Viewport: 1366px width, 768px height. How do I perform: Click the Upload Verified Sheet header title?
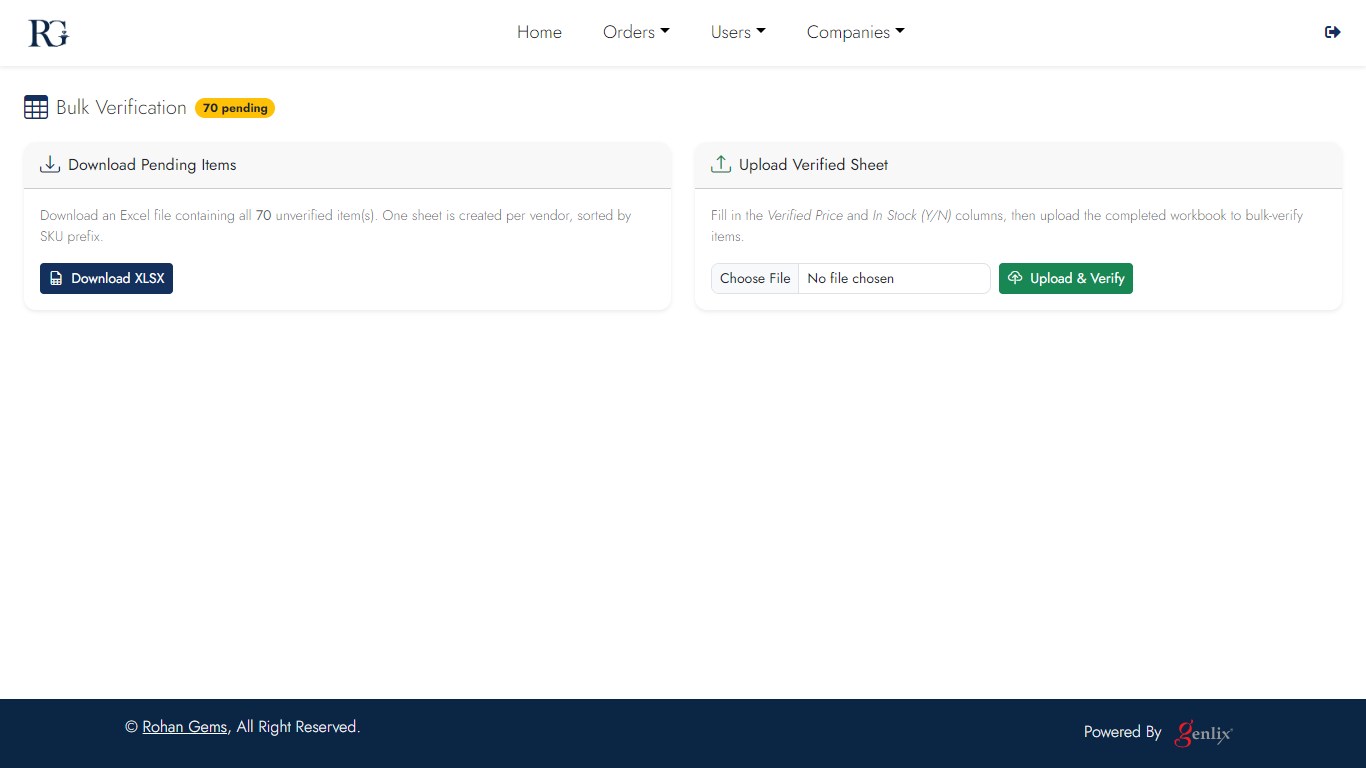pyautogui.click(x=813, y=165)
